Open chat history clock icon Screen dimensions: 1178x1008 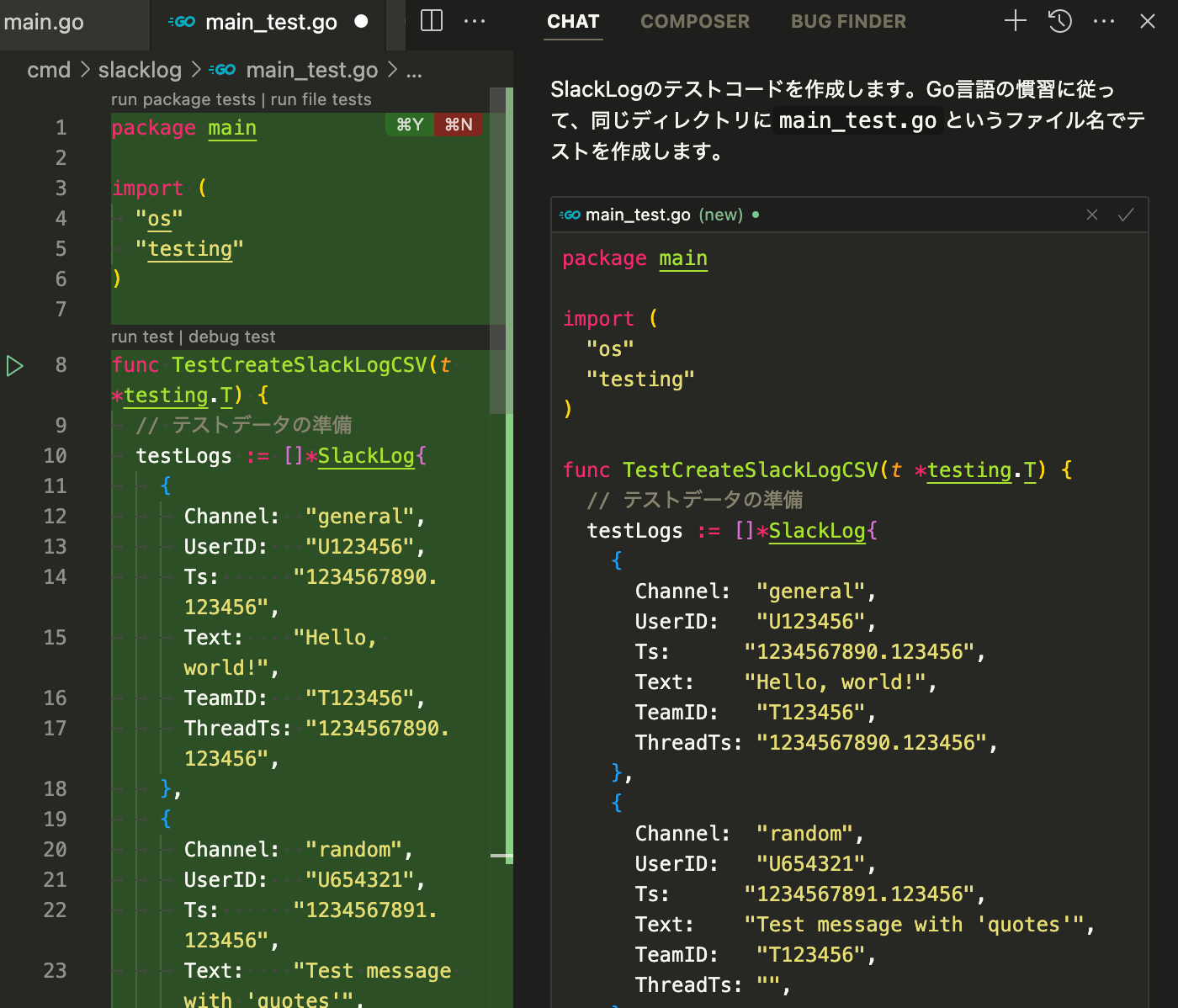(x=1060, y=21)
